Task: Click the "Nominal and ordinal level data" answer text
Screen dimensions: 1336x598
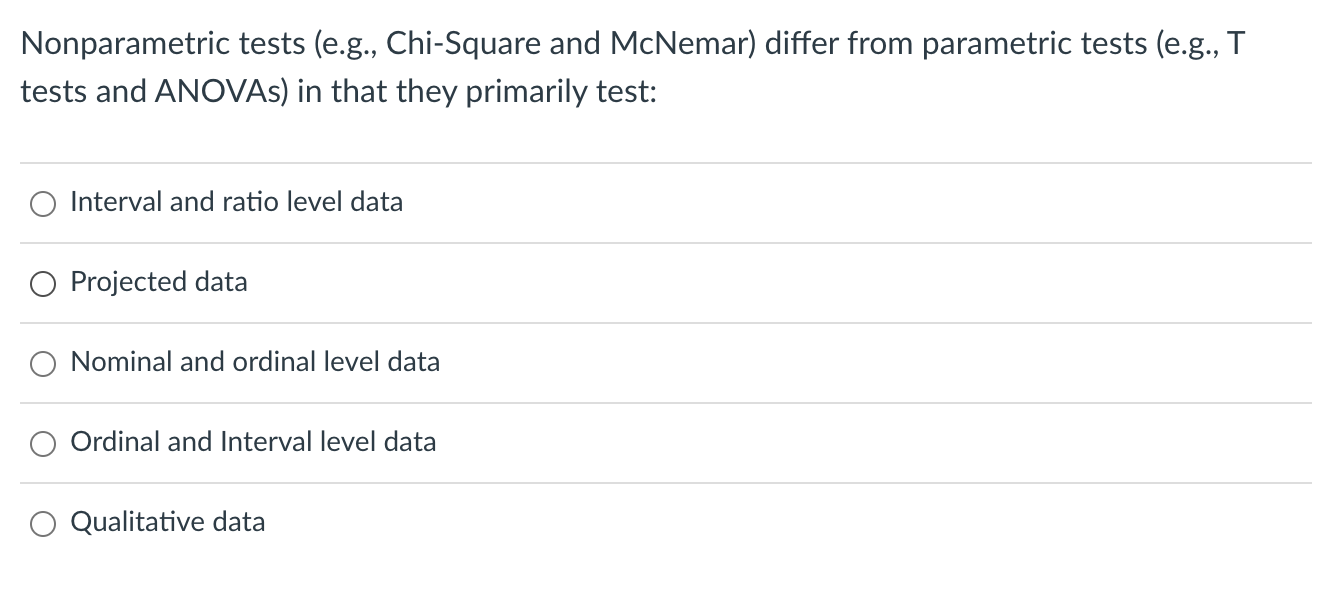Action: pyautogui.click(x=254, y=362)
